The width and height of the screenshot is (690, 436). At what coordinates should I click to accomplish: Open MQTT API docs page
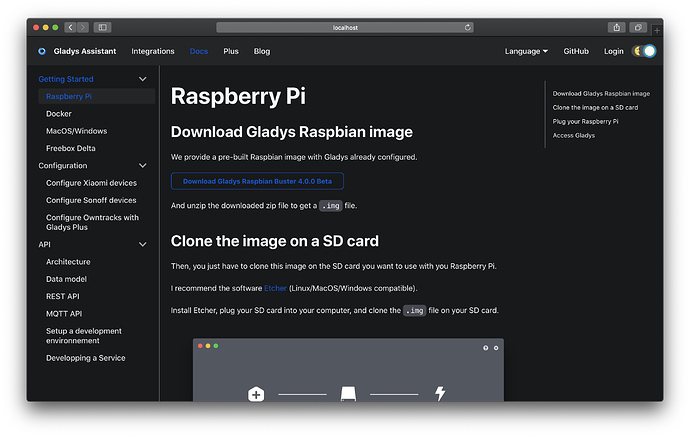click(x=64, y=314)
